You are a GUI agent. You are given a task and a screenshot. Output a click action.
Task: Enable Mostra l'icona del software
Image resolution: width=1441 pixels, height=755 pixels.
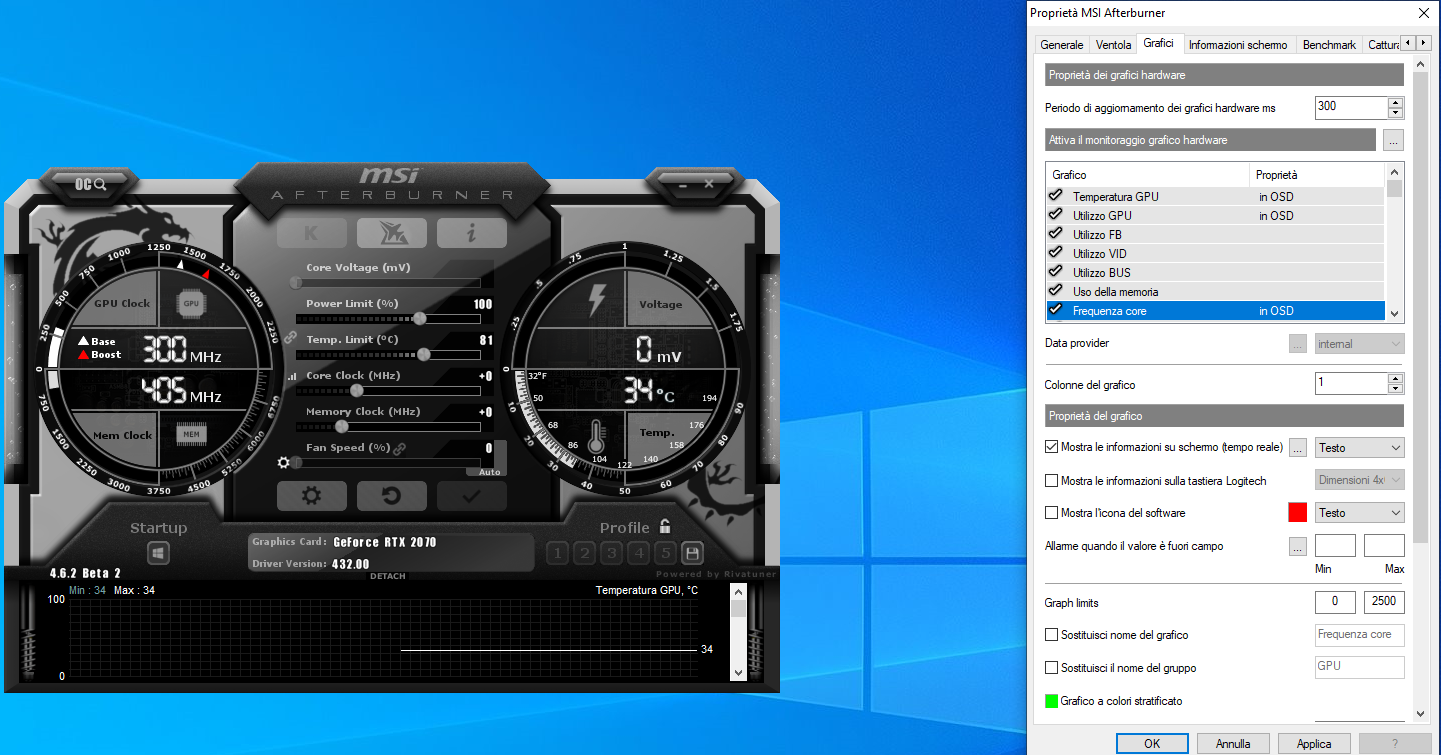tap(1051, 513)
